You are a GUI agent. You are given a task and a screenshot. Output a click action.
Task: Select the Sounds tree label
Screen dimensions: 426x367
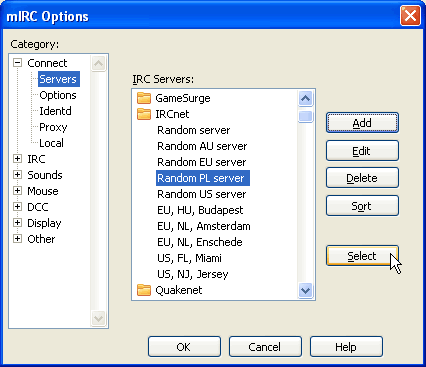pyautogui.click(x=45, y=175)
